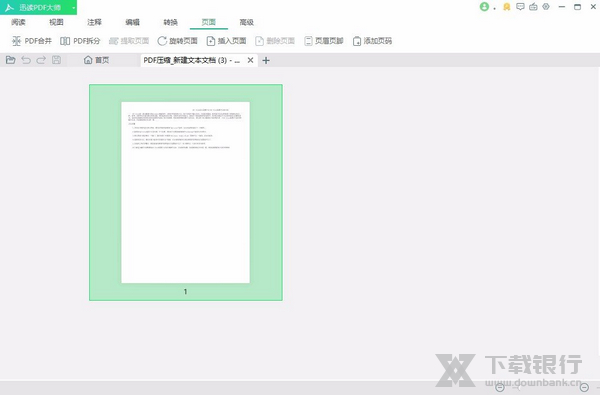Open the 注释 menu tab
The width and height of the screenshot is (600, 395).
[x=94, y=22]
